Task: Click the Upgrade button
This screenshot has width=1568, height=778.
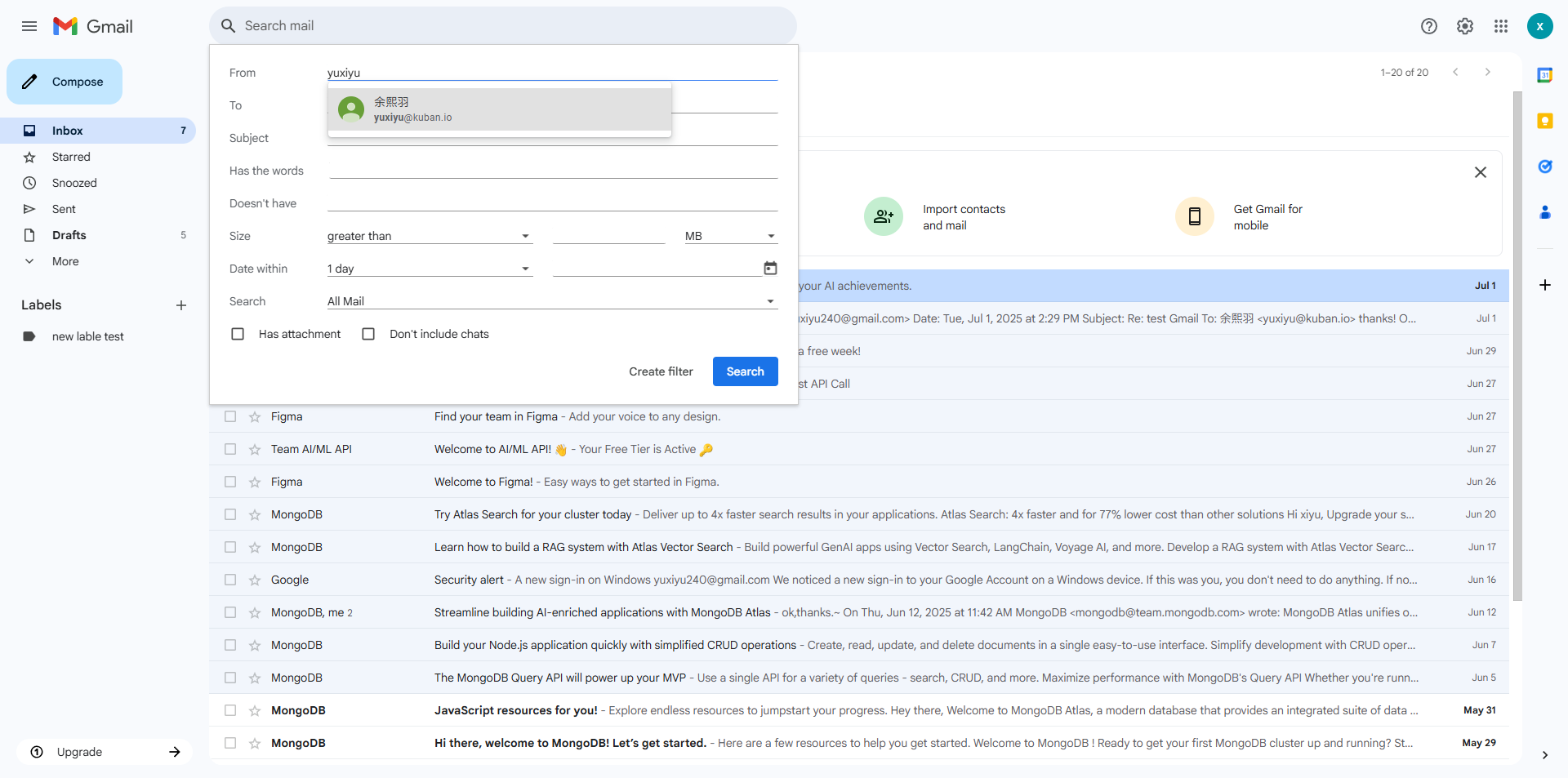Action: (105, 752)
